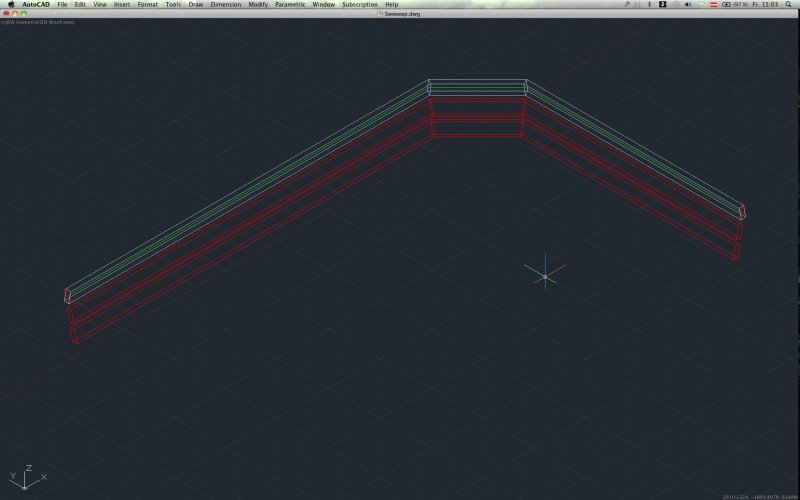Open the Format menu
Screen dimensions: 800x500
pyautogui.click(x=147, y=4)
